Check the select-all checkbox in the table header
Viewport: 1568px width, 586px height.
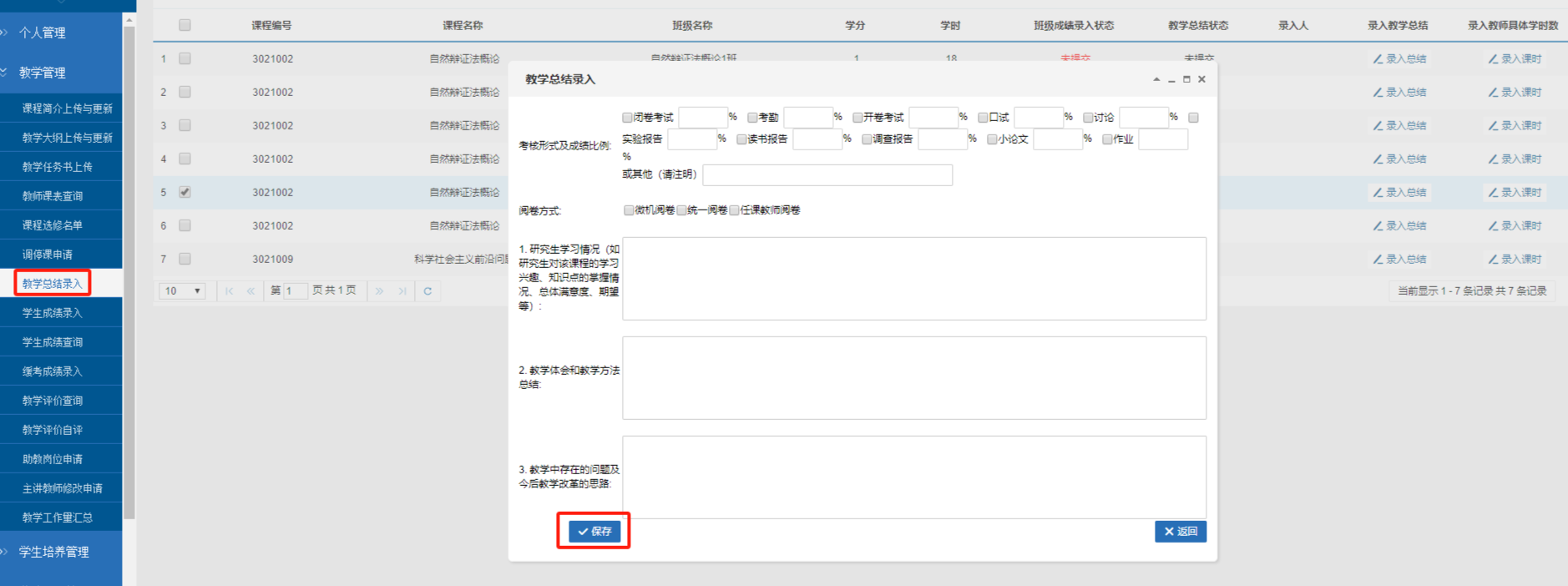point(185,25)
